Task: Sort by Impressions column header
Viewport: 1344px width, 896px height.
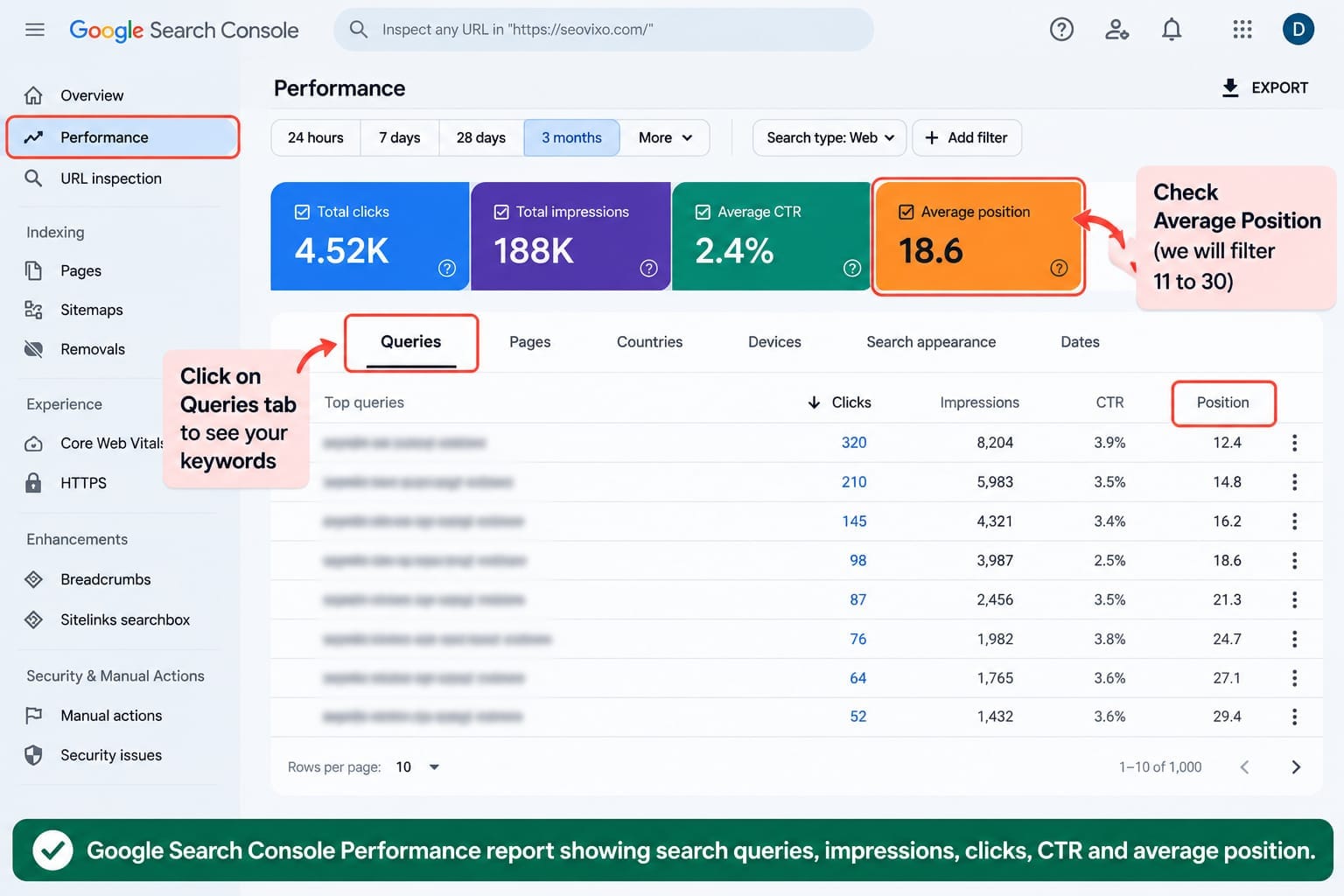Action: pyautogui.click(x=979, y=402)
